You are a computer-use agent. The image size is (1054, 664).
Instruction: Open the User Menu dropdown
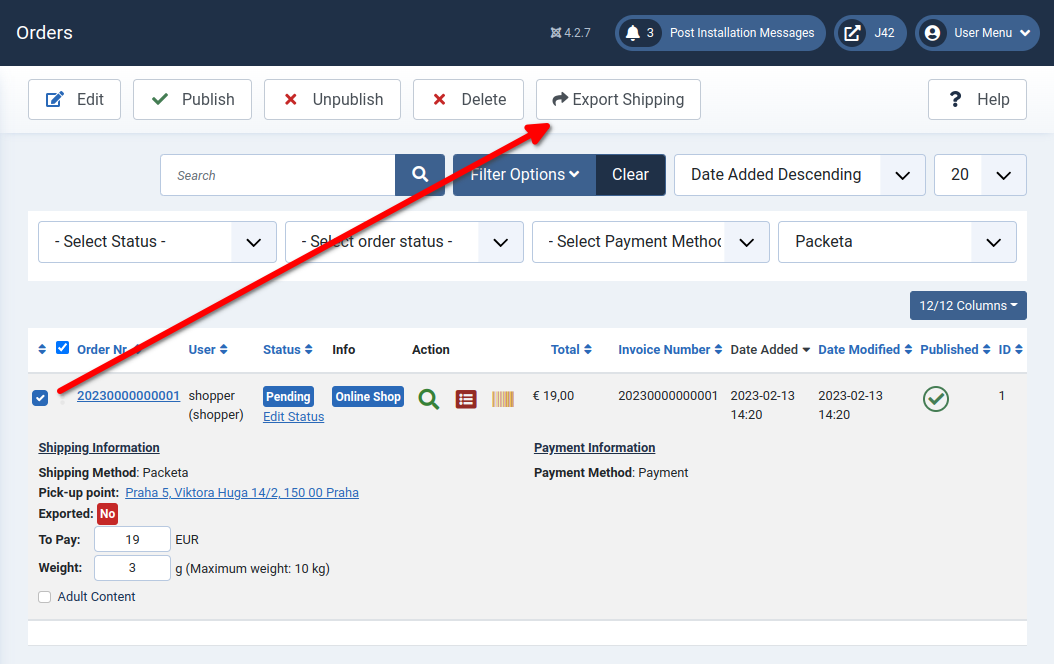point(977,33)
